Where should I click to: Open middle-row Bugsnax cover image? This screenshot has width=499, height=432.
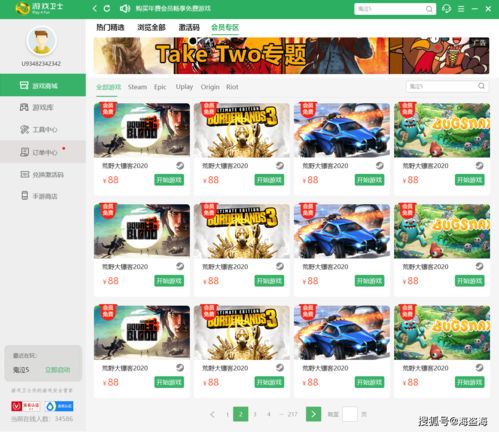(x=442, y=231)
